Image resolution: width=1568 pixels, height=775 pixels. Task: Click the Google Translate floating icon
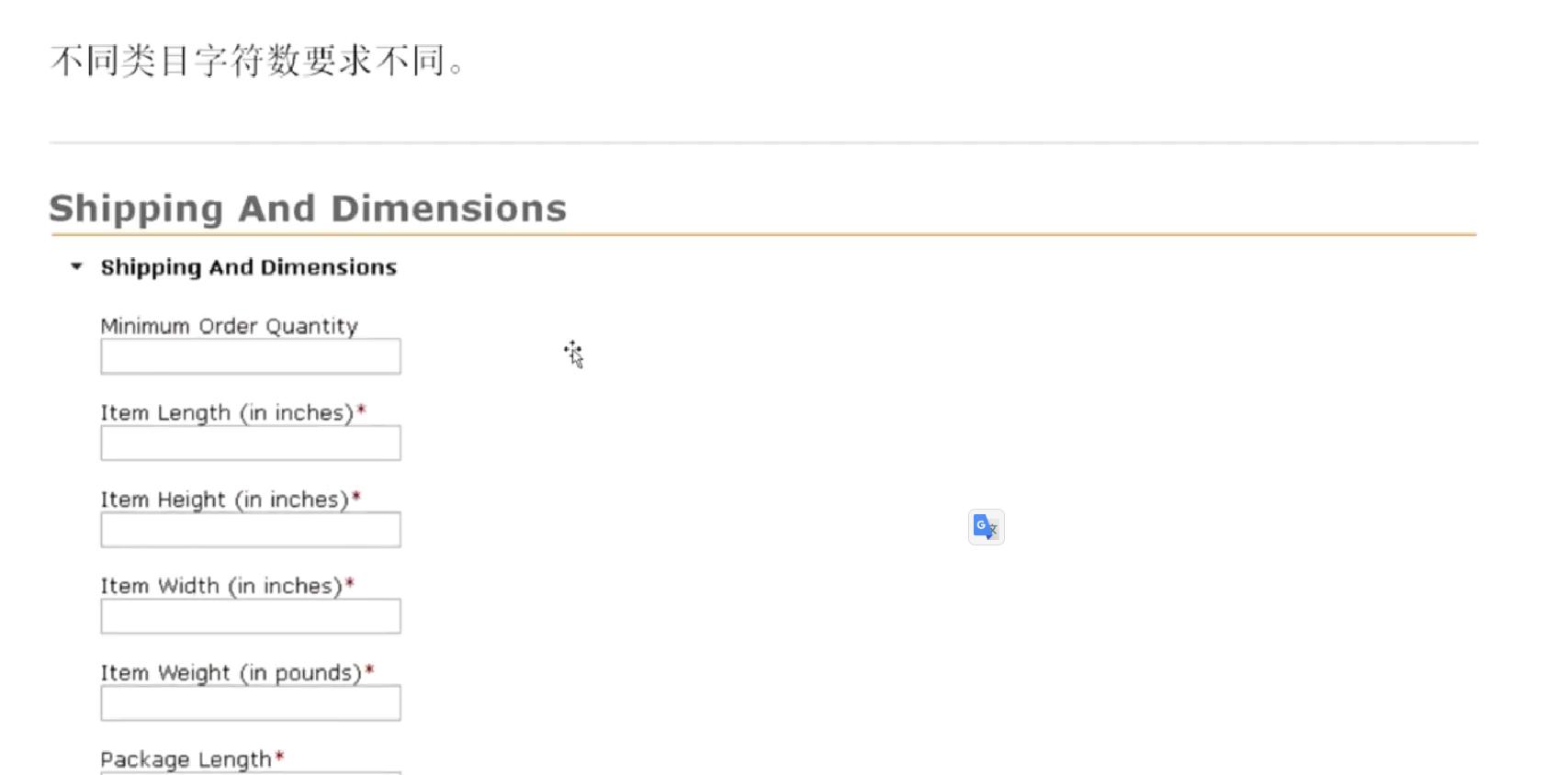[x=986, y=527]
